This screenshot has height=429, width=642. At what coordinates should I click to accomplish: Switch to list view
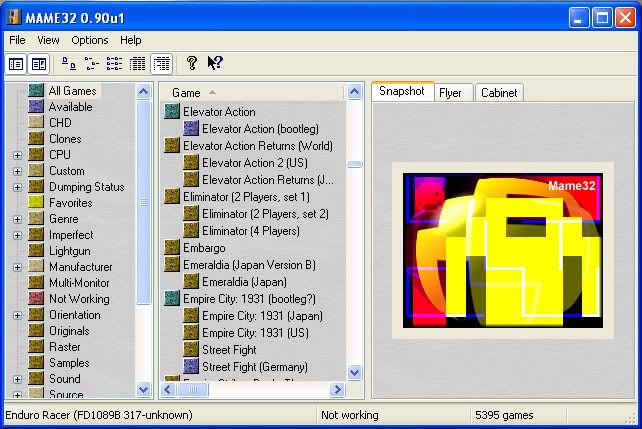tap(114, 63)
